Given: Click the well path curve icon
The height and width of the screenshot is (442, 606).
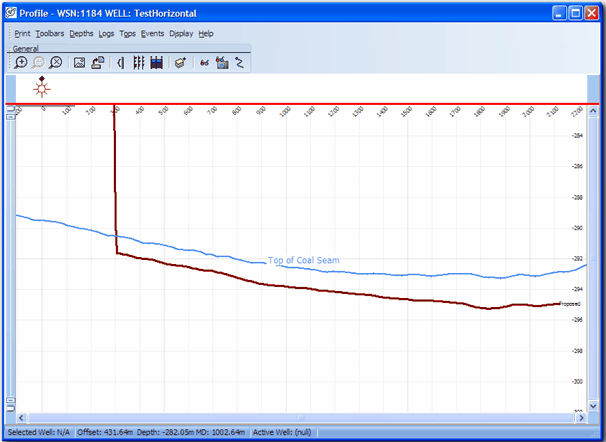Looking at the screenshot, I should [x=240, y=62].
